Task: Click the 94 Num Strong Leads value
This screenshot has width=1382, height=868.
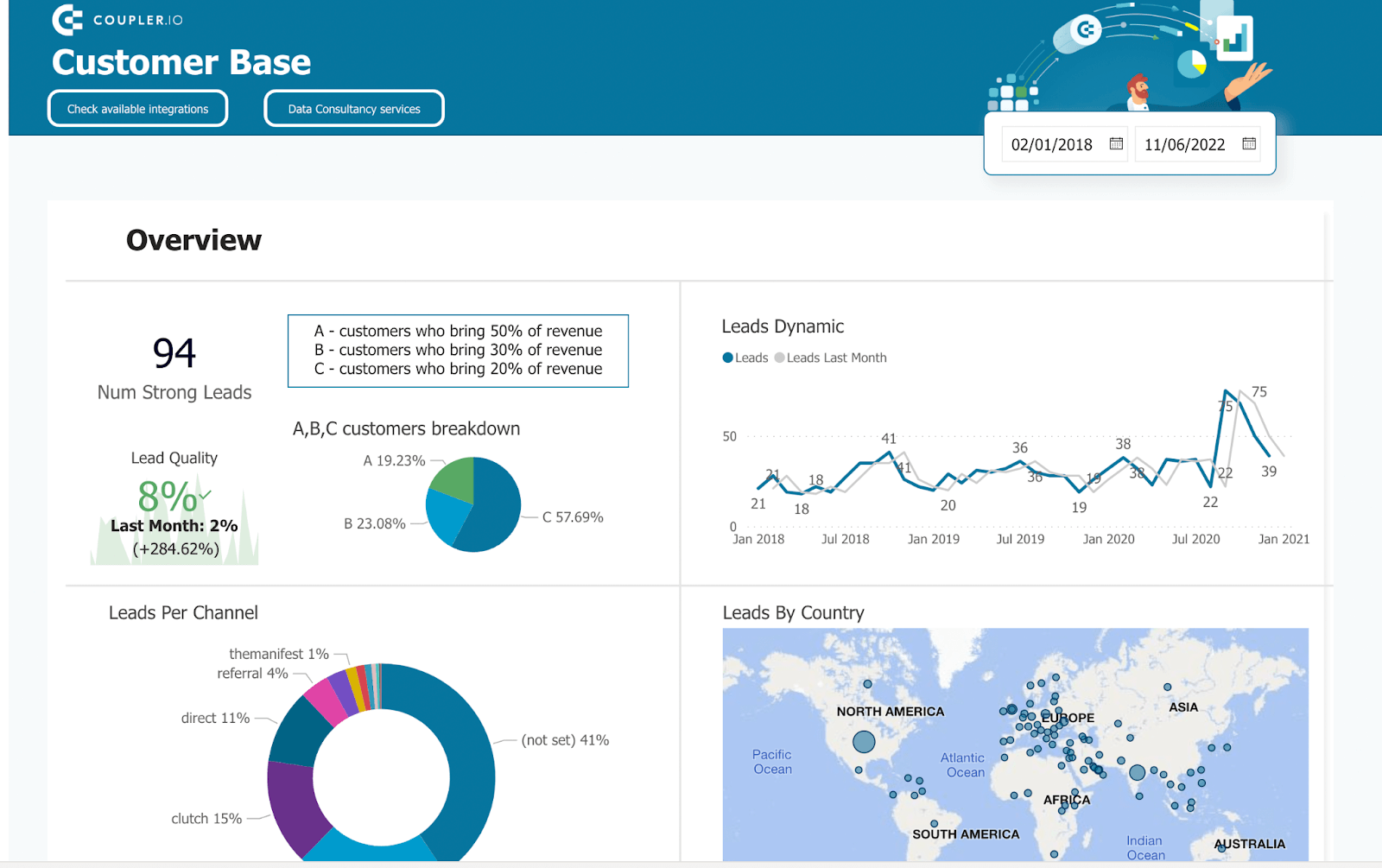Action: tap(174, 352)
